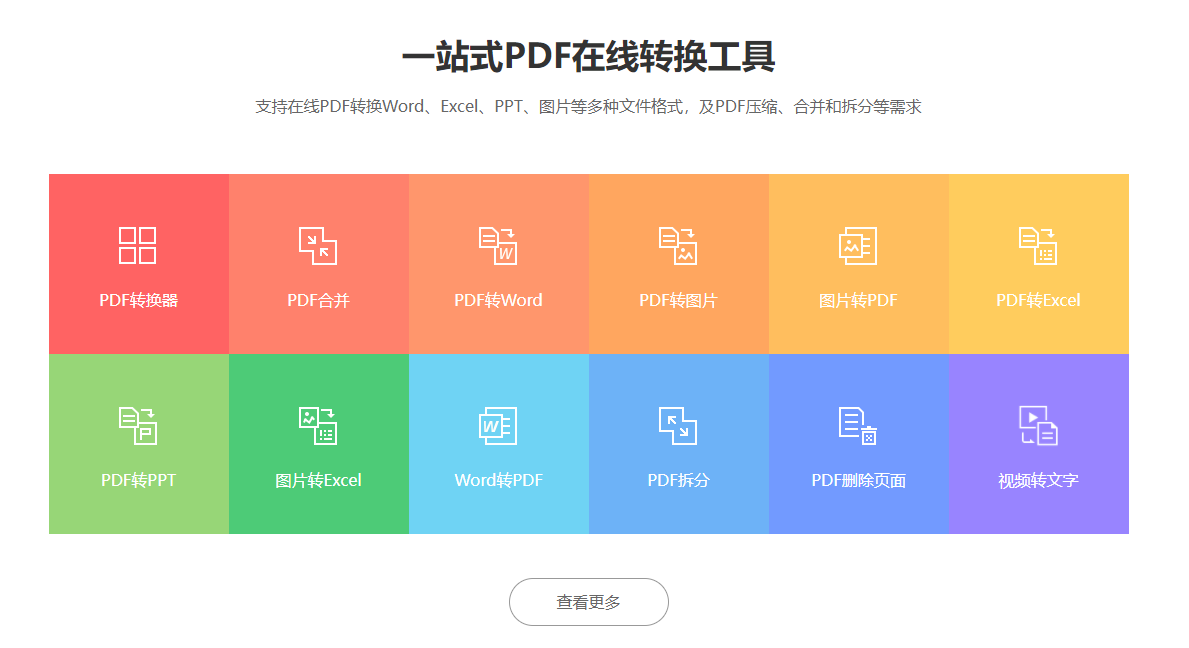Screen dimensions: 1189x648
Task: Select the PDF删除页面 trash page icon
Action: 858,426
